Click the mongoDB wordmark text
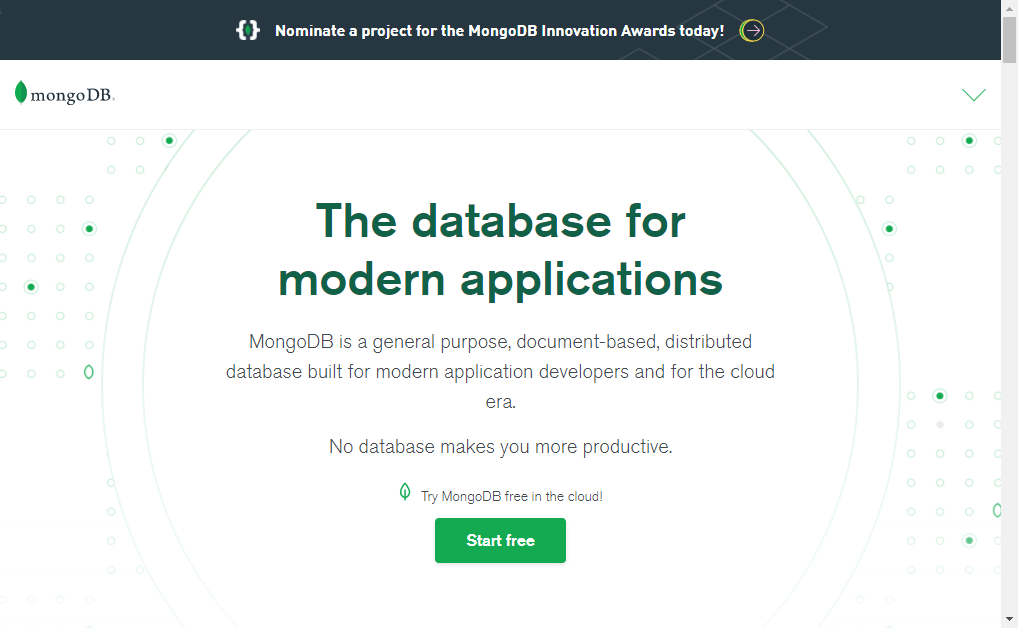This screenshot has height=628, width=1018. click(72, 95)
